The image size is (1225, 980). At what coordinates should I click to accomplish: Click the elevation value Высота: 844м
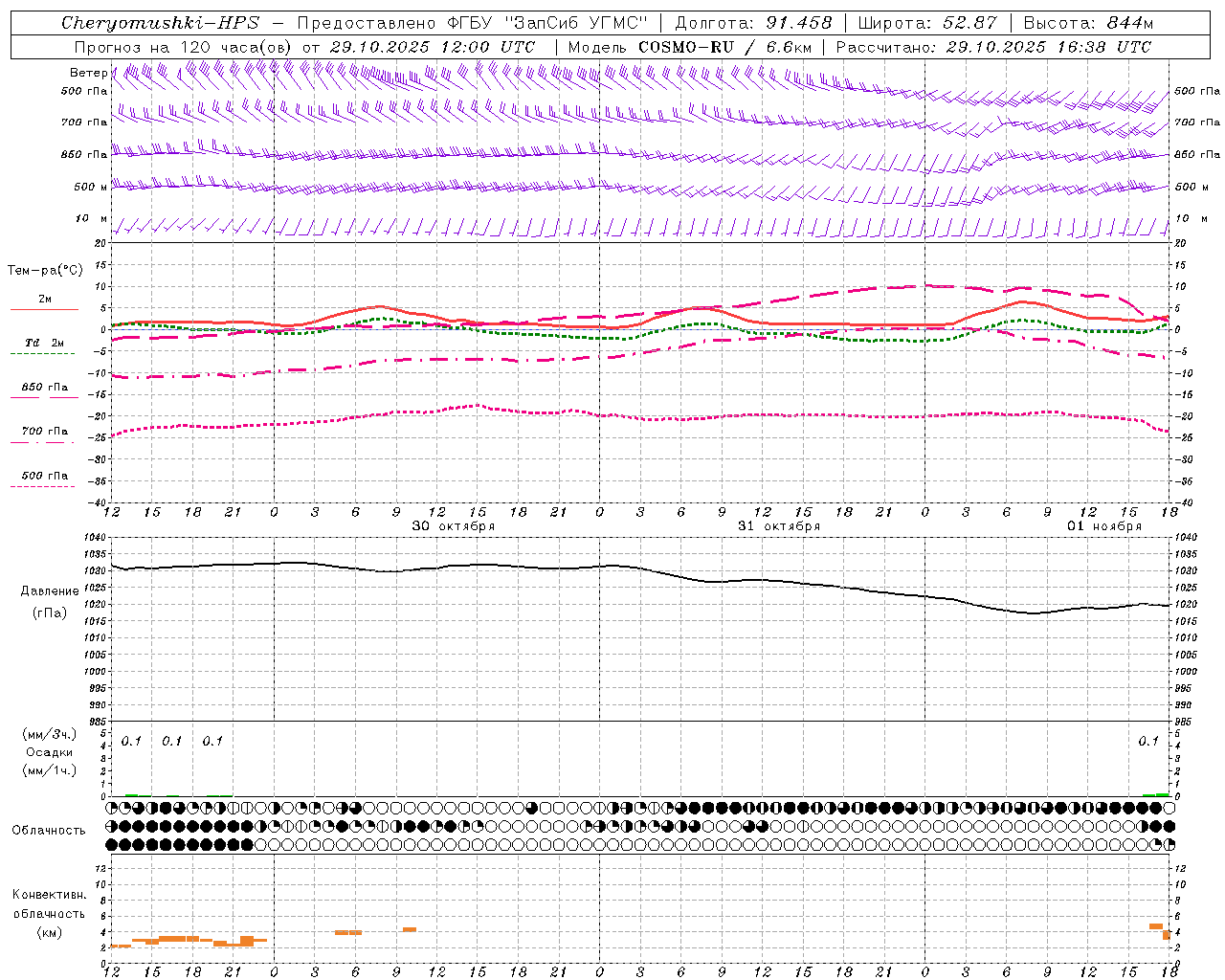click(x=1088, y=23)
